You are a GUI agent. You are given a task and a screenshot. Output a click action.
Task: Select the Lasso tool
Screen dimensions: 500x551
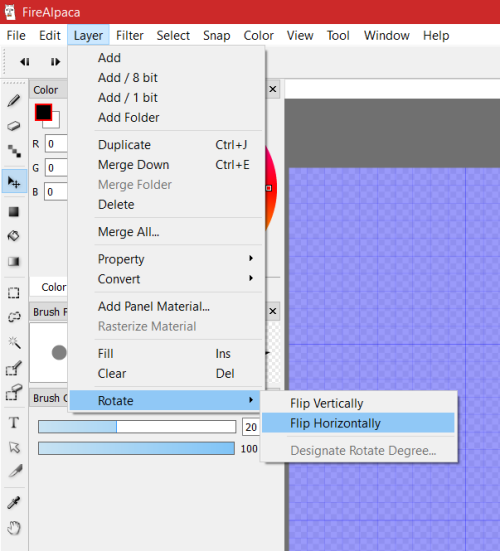click(x=14, y=317)
